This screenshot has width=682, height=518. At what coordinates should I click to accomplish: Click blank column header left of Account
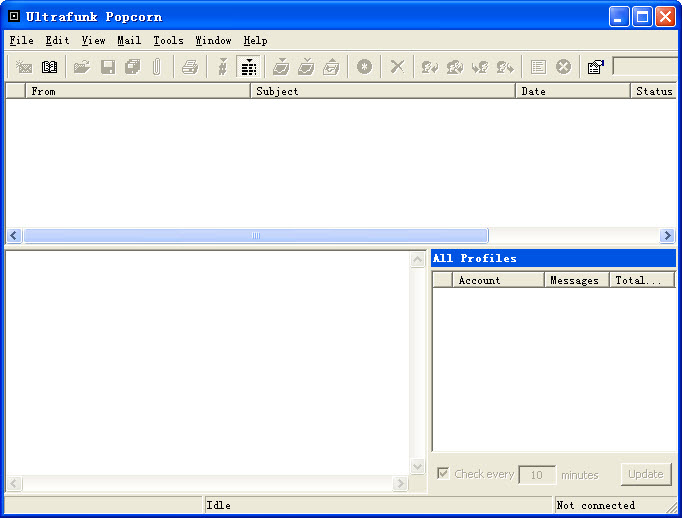[x=443, y=280]
